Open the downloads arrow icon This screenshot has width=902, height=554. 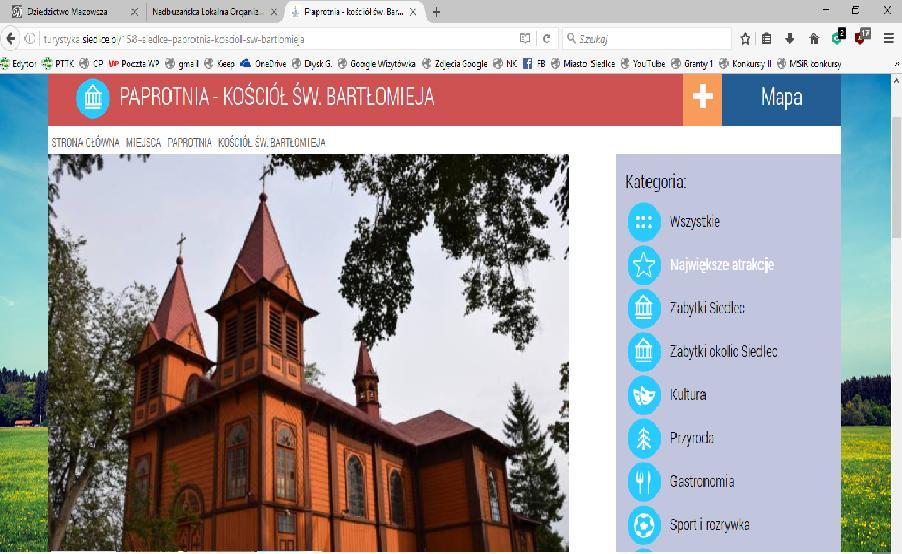coord(790,39)
